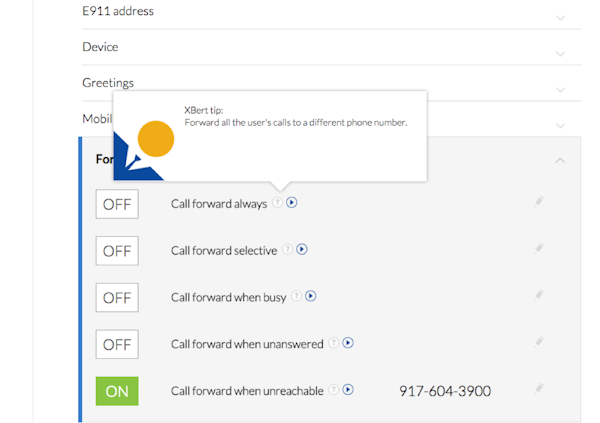The image size is (600, 423).
Task: Edit Call forward selective with pencil icon
Action: (539, 248)
